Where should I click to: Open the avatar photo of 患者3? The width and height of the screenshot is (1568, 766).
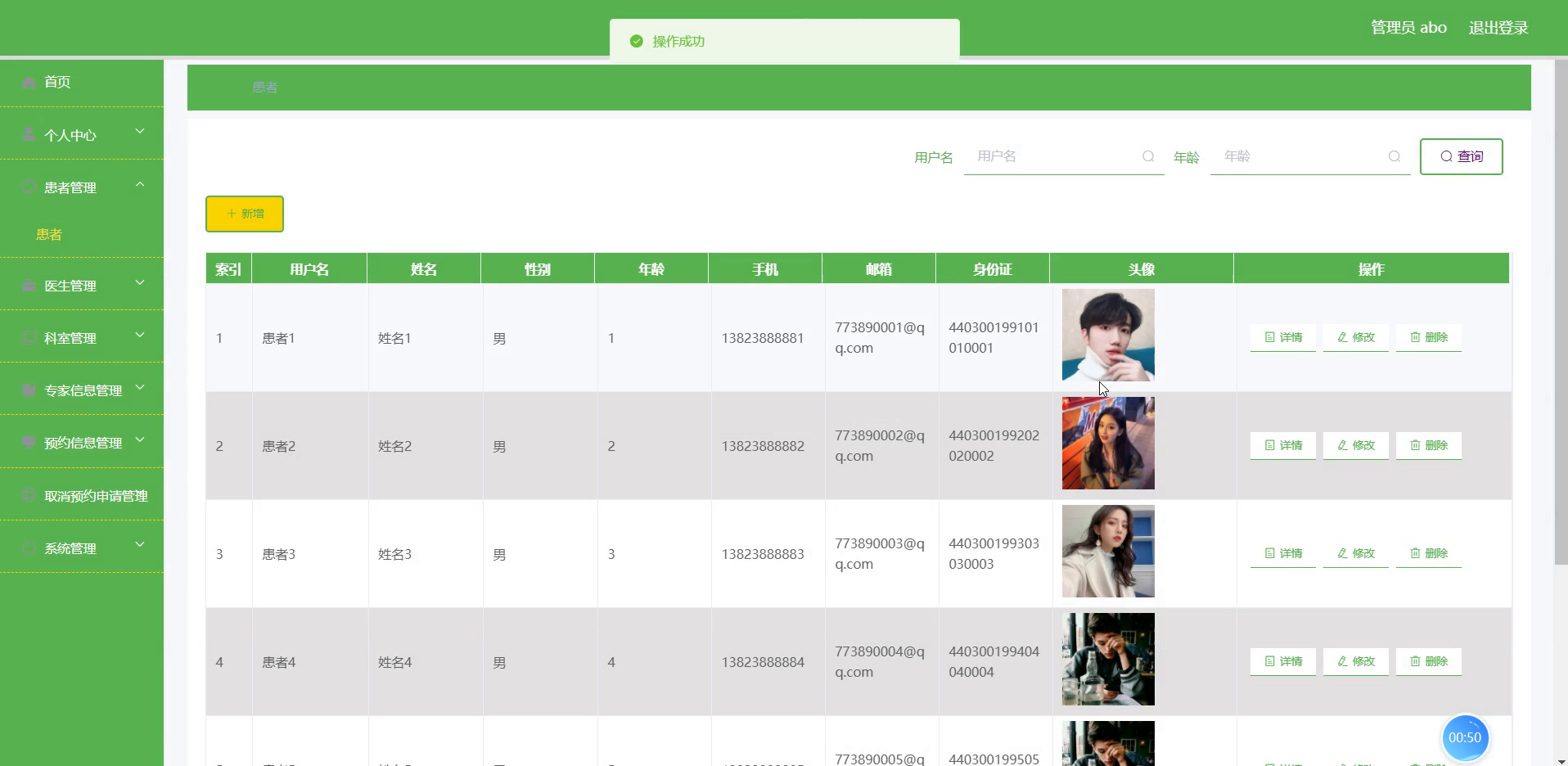point(1108,551)
